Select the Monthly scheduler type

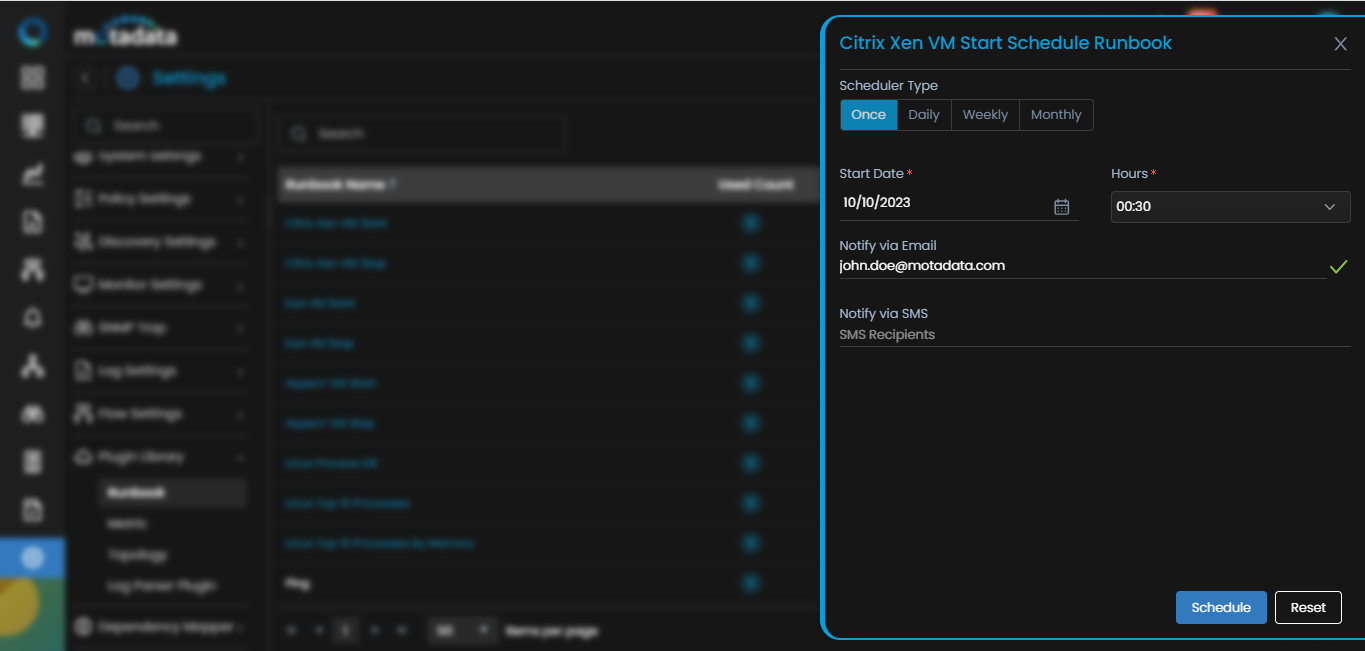[1056, 115]
